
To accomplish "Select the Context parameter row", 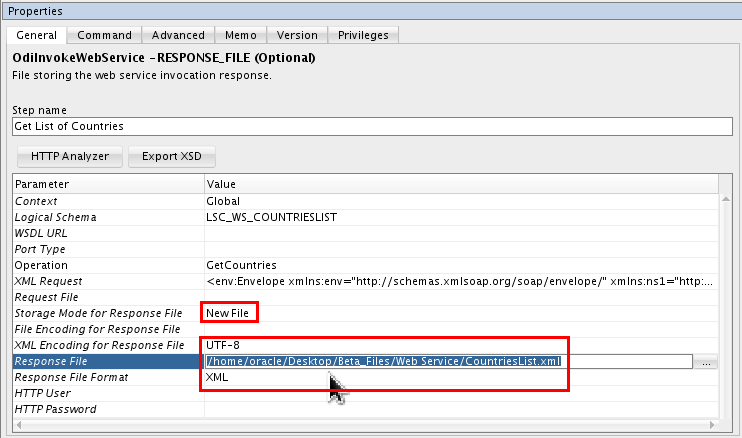I will pyautogui.click(x=108, y=201).
